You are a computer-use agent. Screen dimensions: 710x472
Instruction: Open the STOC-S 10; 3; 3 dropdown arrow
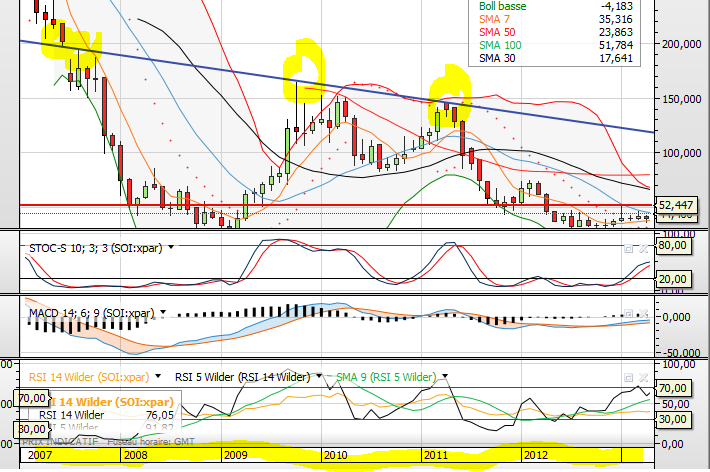tap(171, 247)
